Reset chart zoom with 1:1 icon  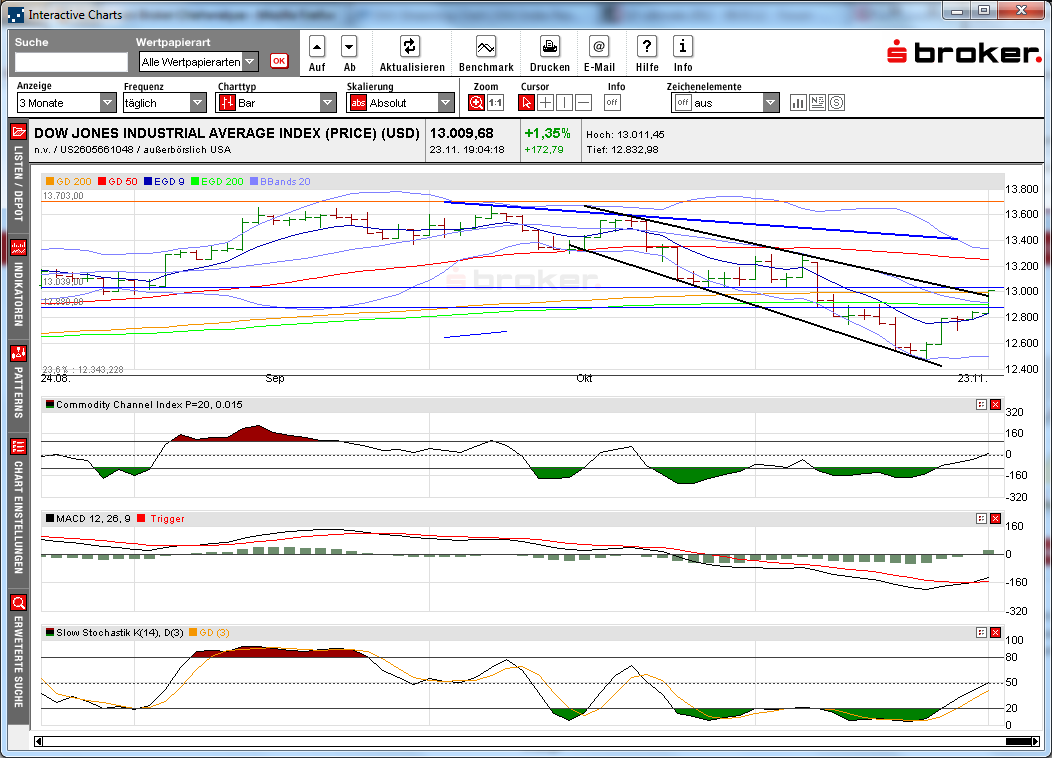point(495,101)
